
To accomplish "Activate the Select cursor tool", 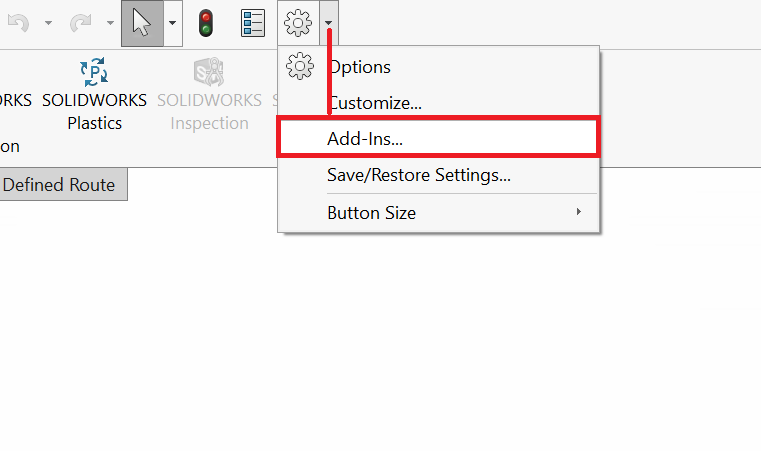I will tap(142, 23).
